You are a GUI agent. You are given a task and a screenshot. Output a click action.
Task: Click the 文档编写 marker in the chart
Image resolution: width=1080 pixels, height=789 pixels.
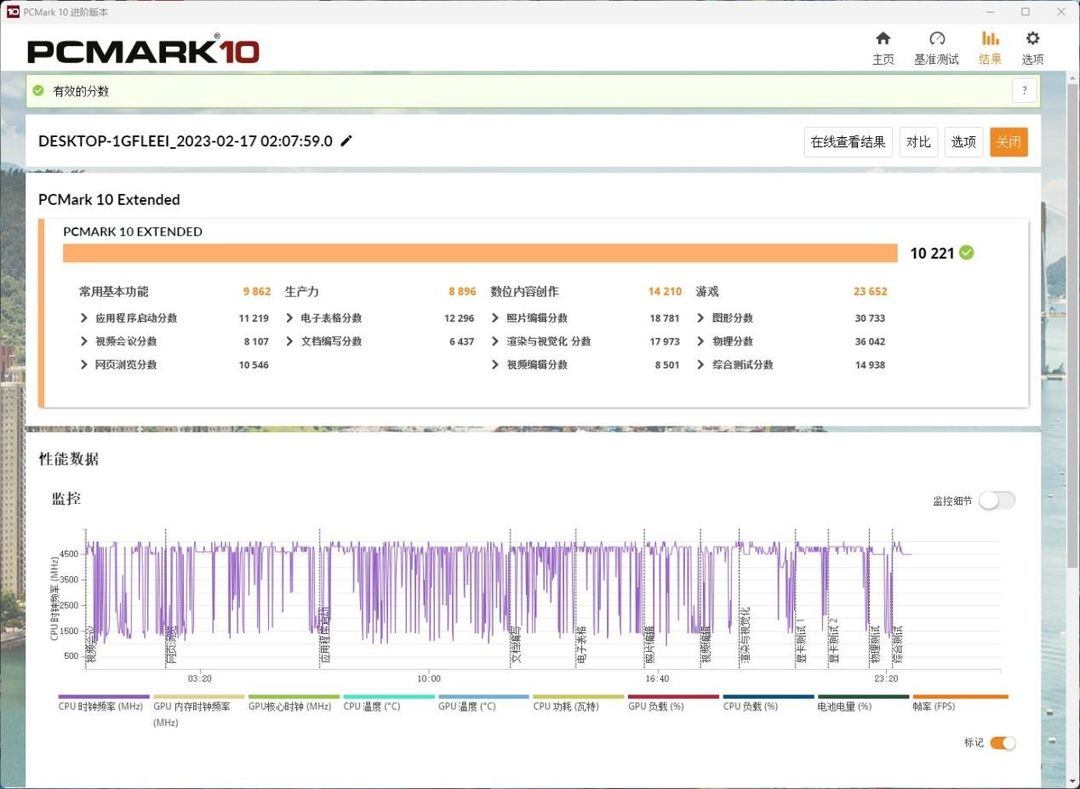pos(517,644)
